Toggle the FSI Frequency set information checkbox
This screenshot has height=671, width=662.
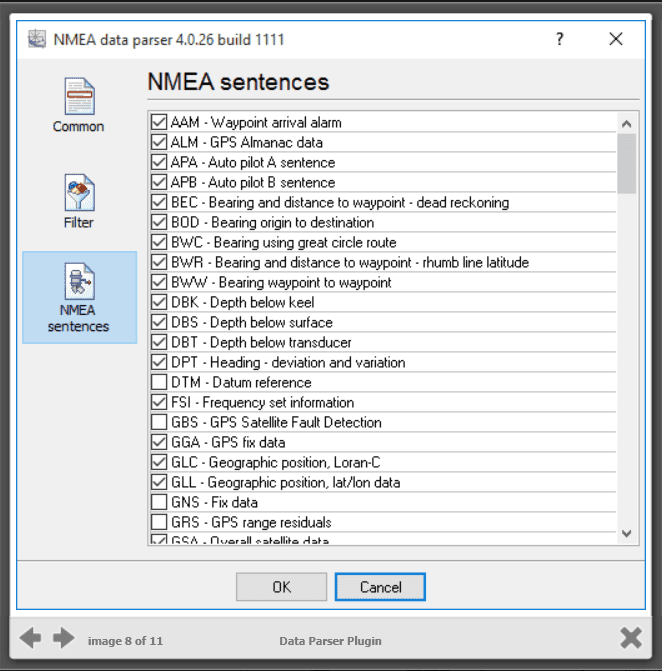158,402
